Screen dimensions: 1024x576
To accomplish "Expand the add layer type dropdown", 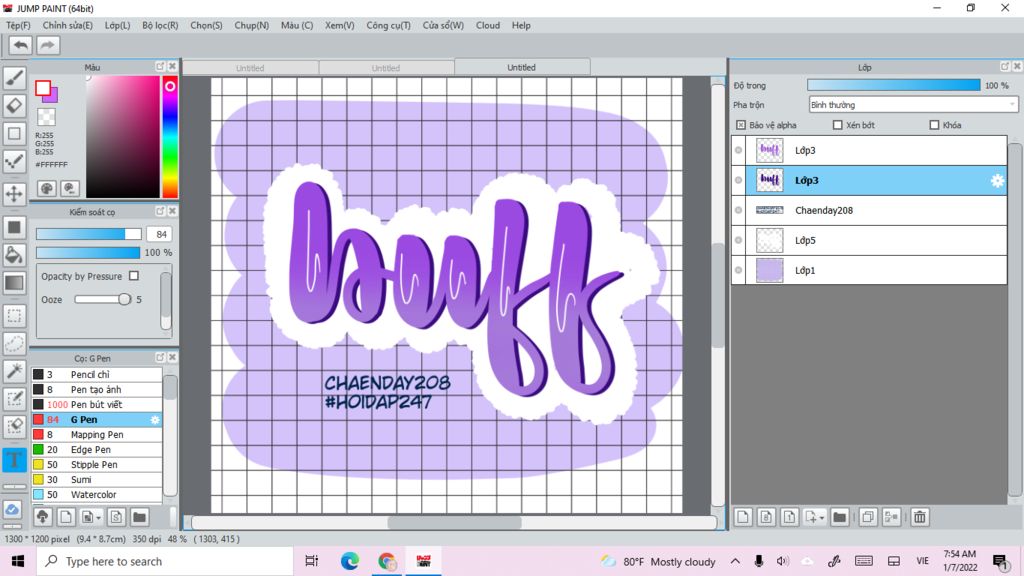I will tap(821, 517).
